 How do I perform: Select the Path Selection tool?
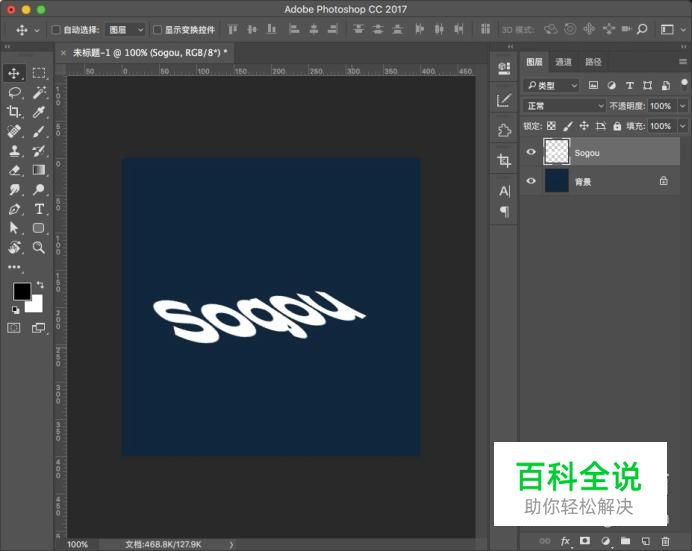14,228
